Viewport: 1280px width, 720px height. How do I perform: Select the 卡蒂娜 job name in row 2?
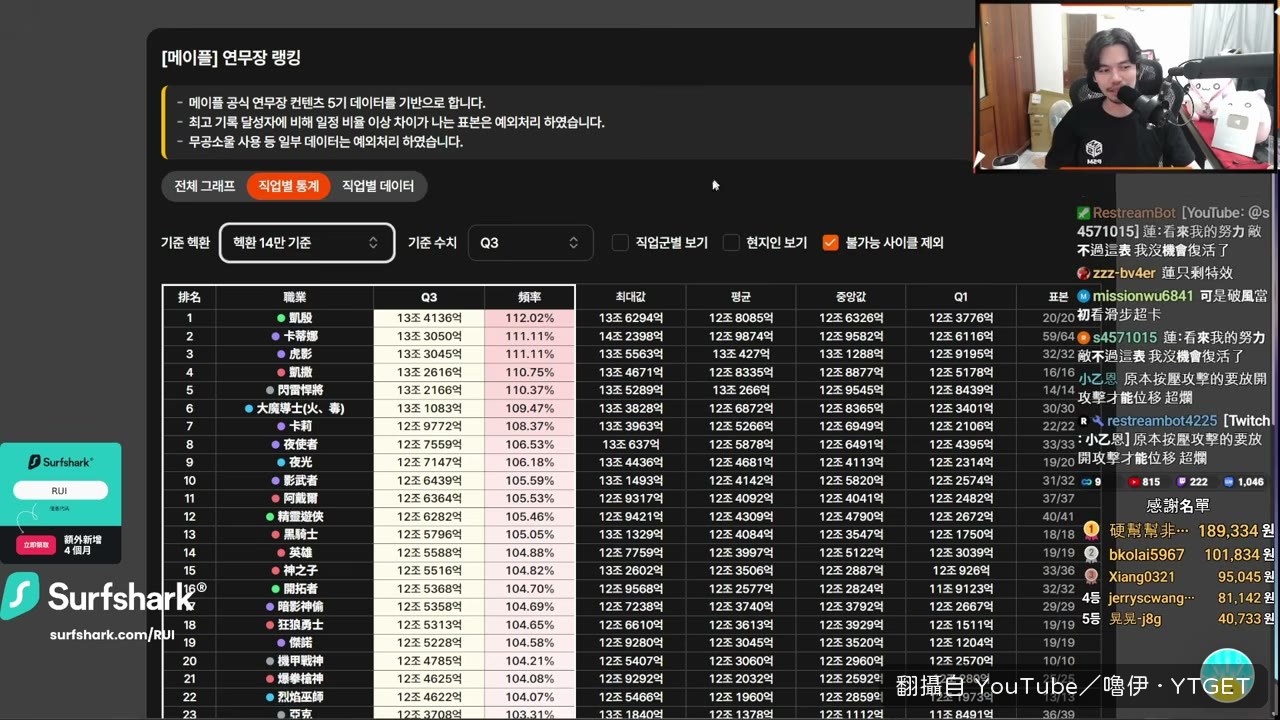[x=300, y=336]
